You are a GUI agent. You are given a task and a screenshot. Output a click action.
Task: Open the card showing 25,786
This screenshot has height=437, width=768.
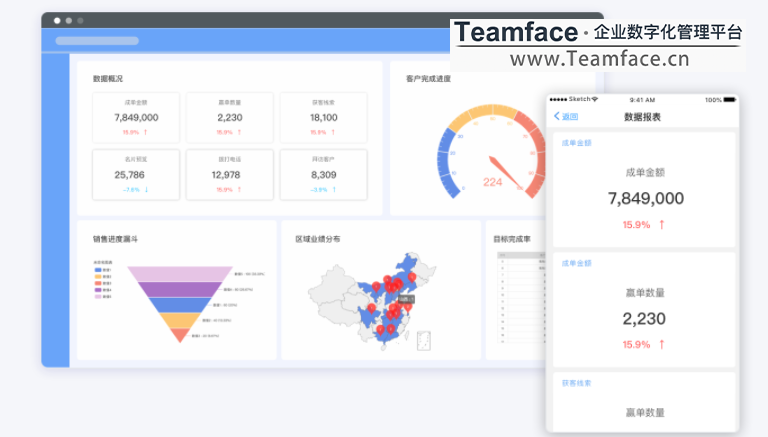[136, 175]
